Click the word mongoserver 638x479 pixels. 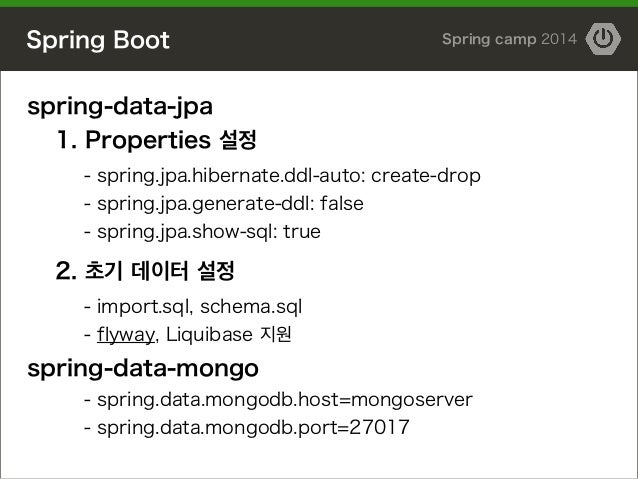(412, 400)
